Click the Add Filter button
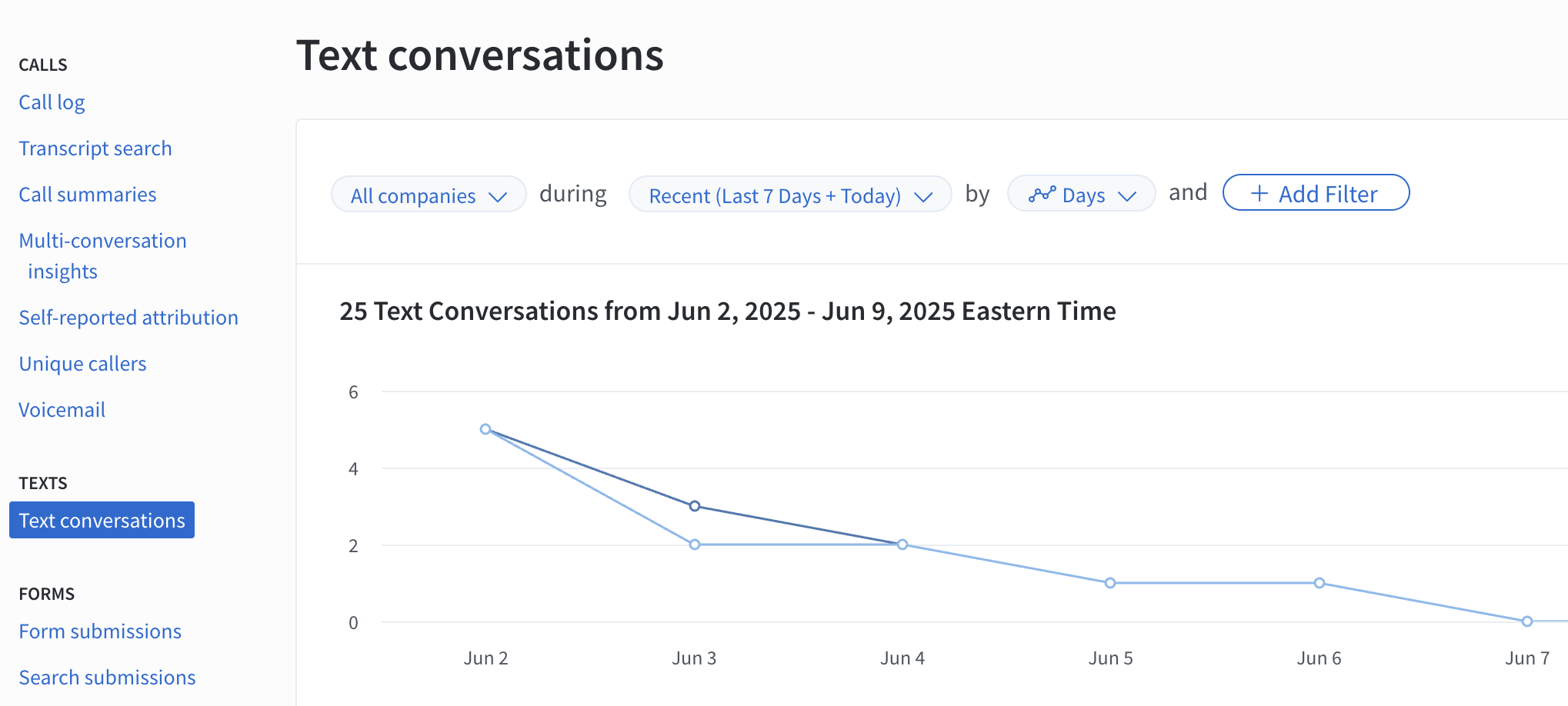The width and height of the screenshot is (1568, 706). (x=1316, y=193)
